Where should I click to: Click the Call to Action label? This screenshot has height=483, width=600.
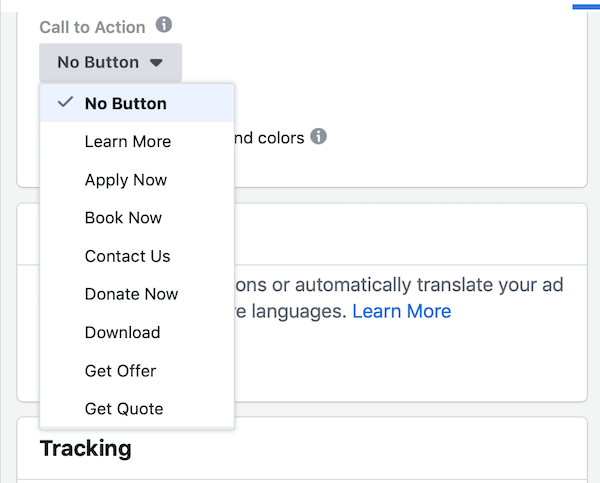tap(92, 27)
